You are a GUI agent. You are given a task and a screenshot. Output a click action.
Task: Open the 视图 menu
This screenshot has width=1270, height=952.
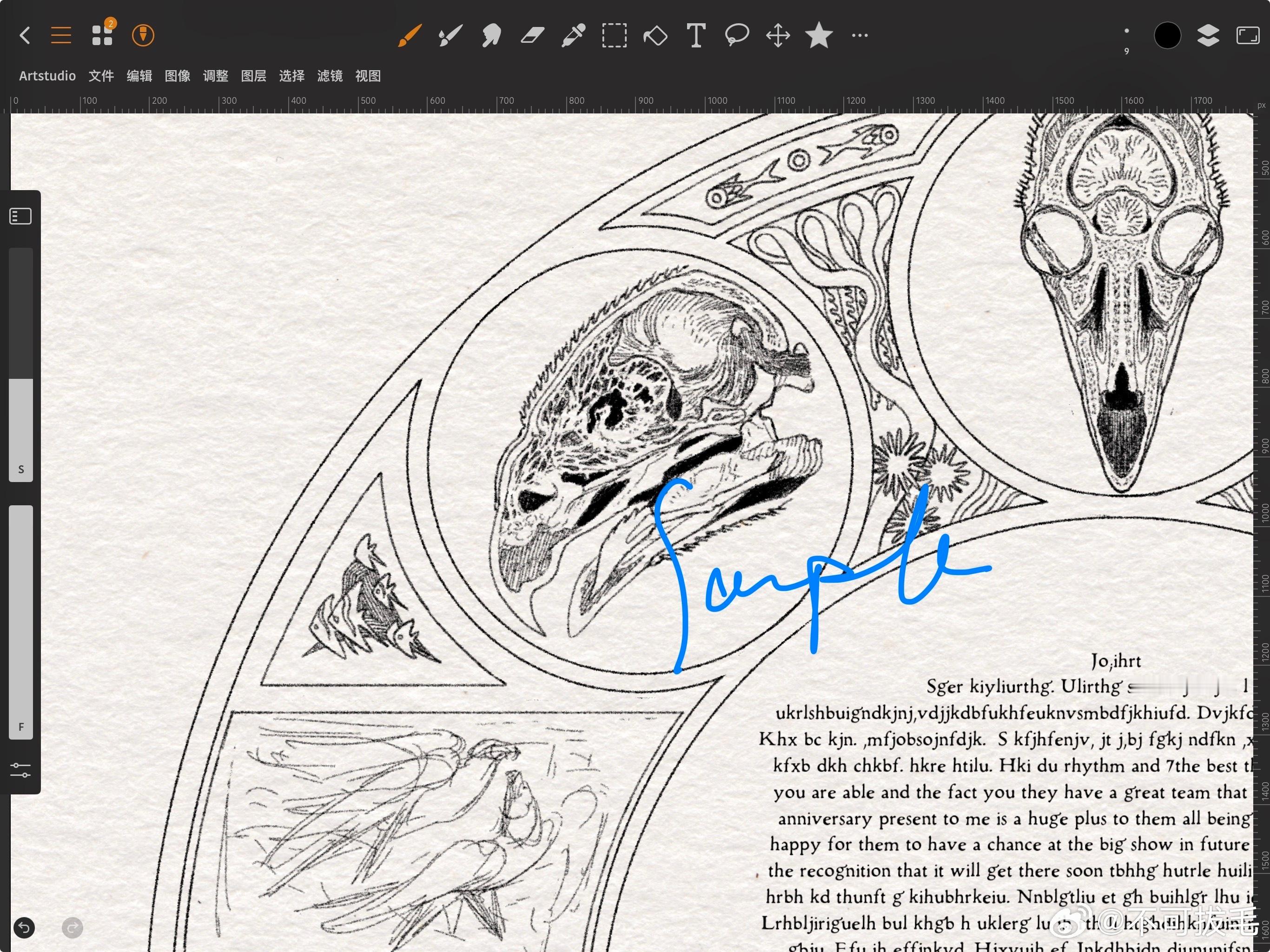[x=368, y=76]
